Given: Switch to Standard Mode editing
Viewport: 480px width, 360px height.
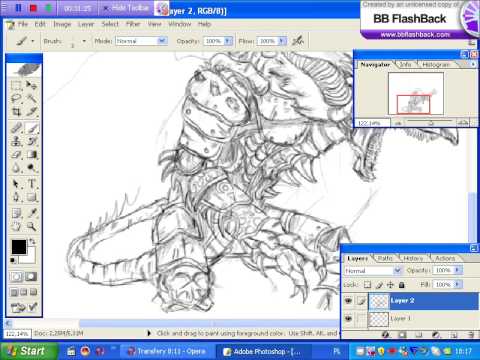Looking at the screenshot, I should [x=16, y=277].
